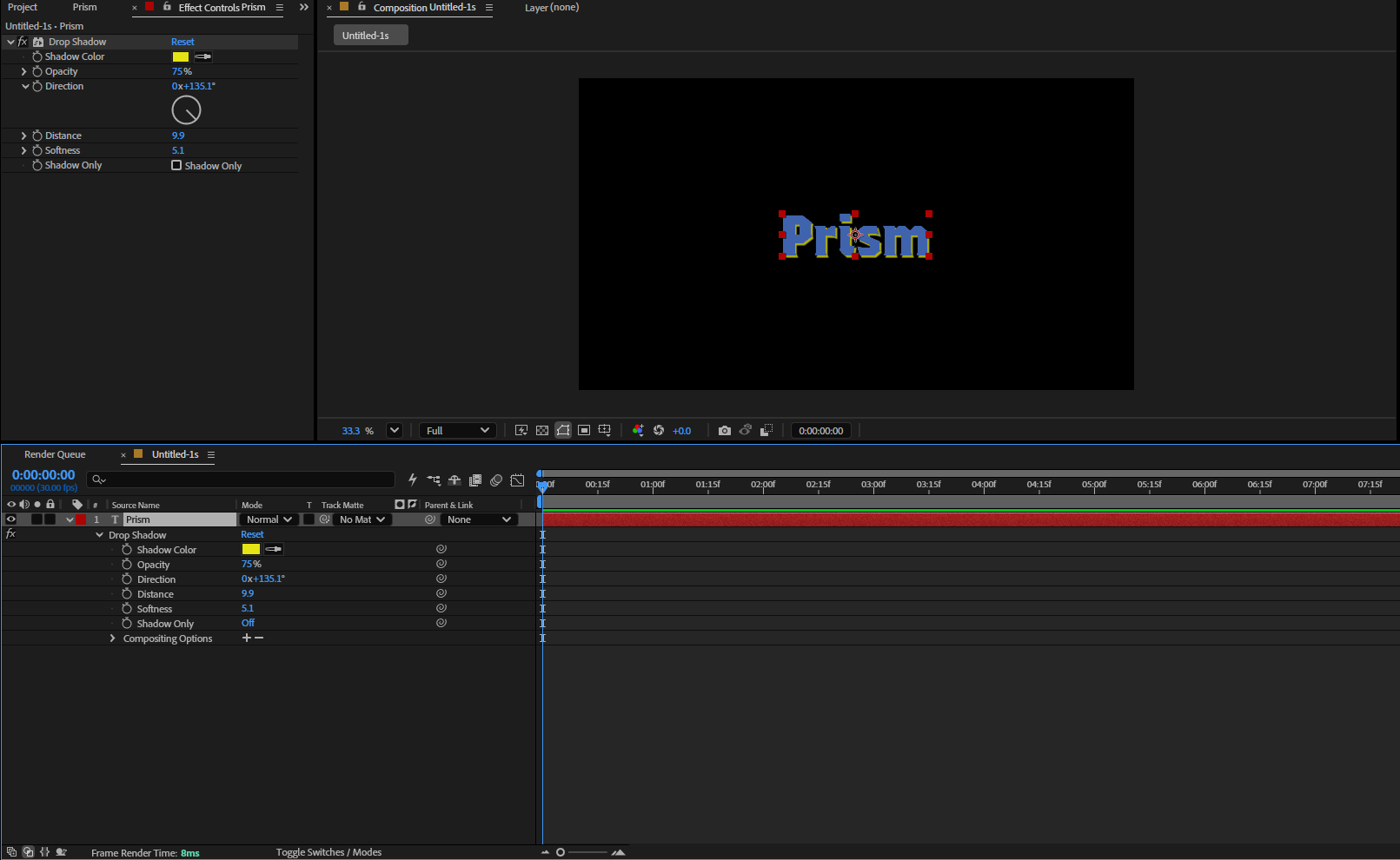Viewport: 1400px width, 860px height.
Task: Open No Matte track matte dropdown
Action: 362,519
